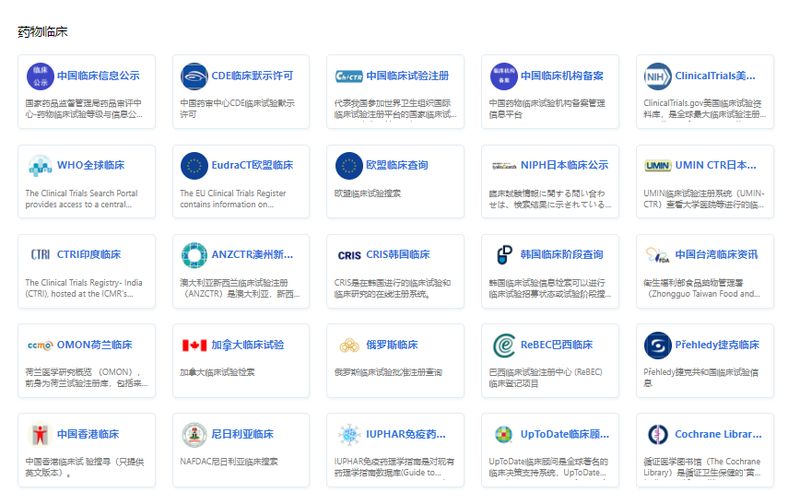Viewport: 800px width, 504px height.
Task: Open the ANZCTR澳州新... title link
Action: (252, 254)
